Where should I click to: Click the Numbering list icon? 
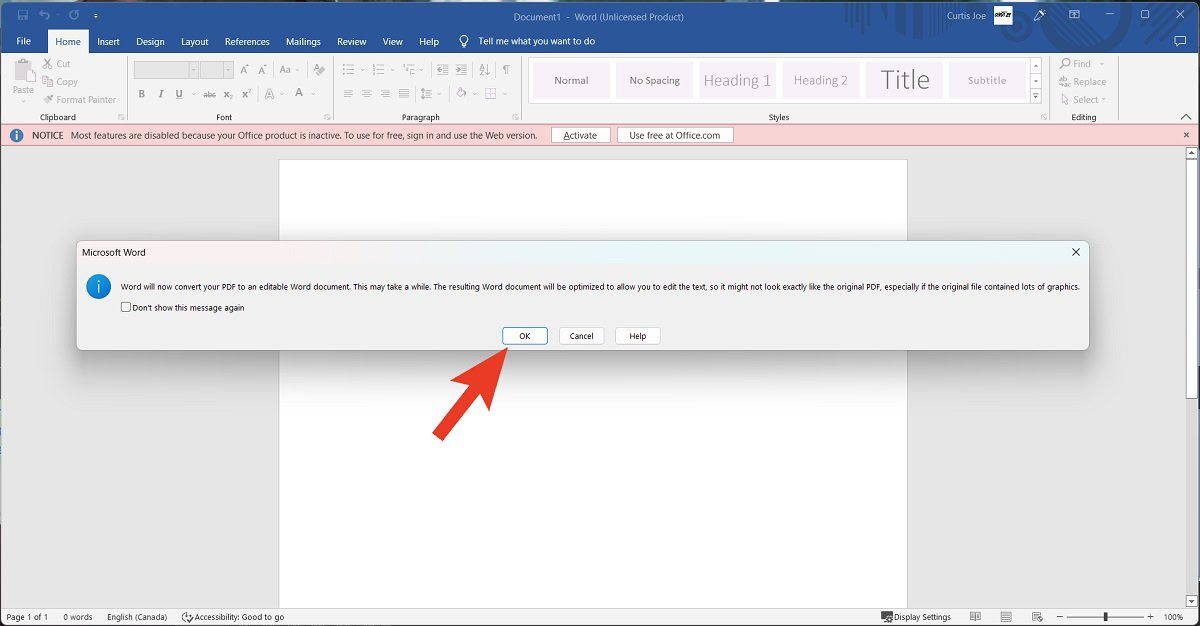click(x=378, y=70)
